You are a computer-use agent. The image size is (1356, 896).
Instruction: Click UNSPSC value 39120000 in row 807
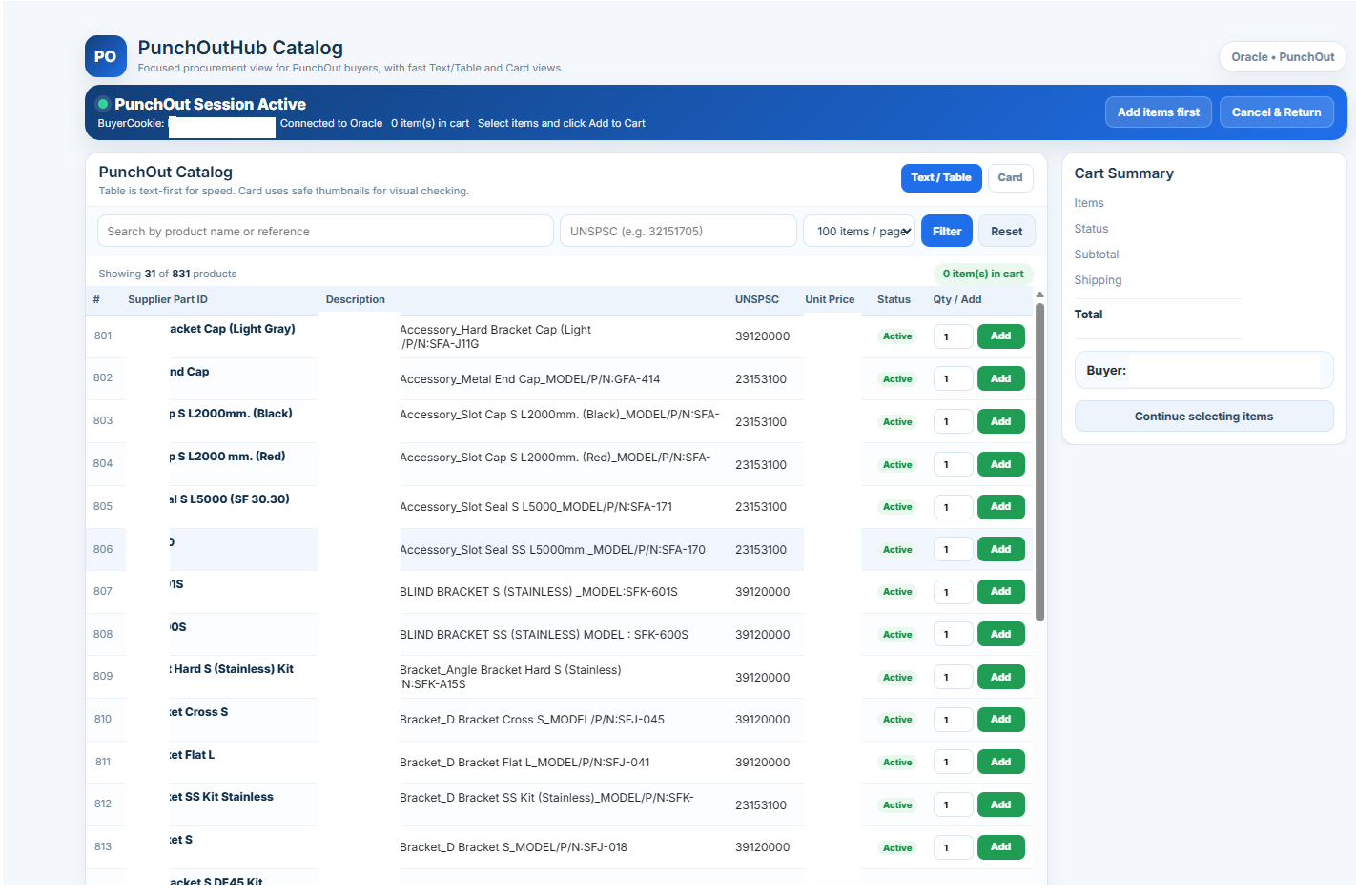tap(762, 592)
